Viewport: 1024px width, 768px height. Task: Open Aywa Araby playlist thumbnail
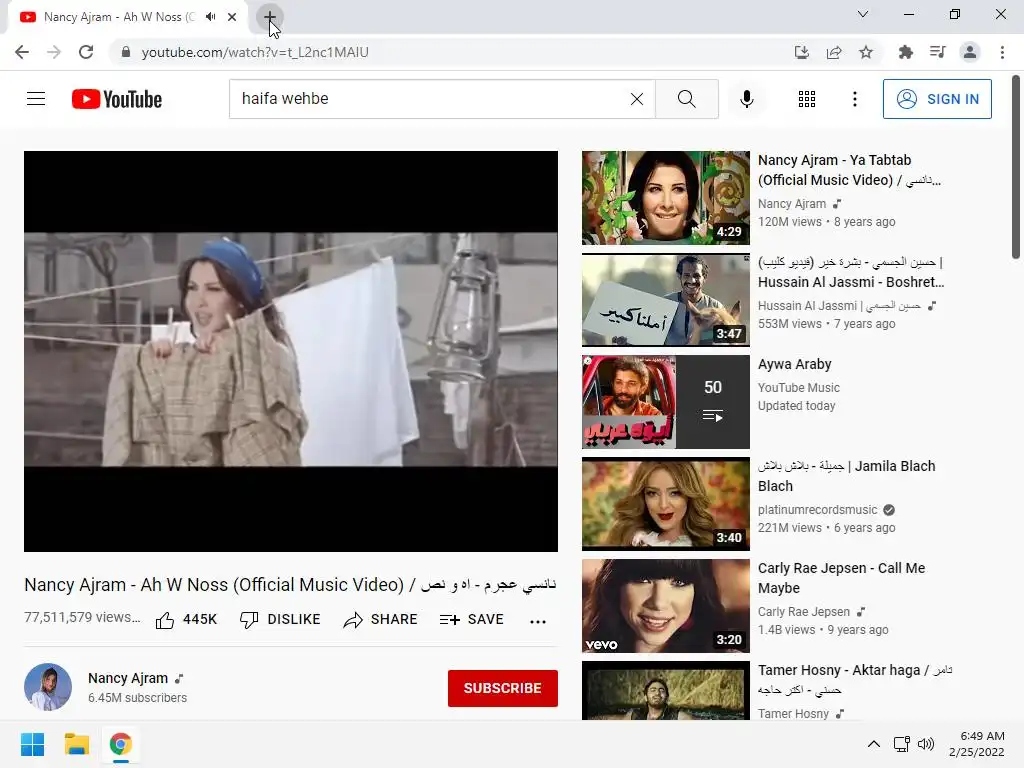point(665,402)
